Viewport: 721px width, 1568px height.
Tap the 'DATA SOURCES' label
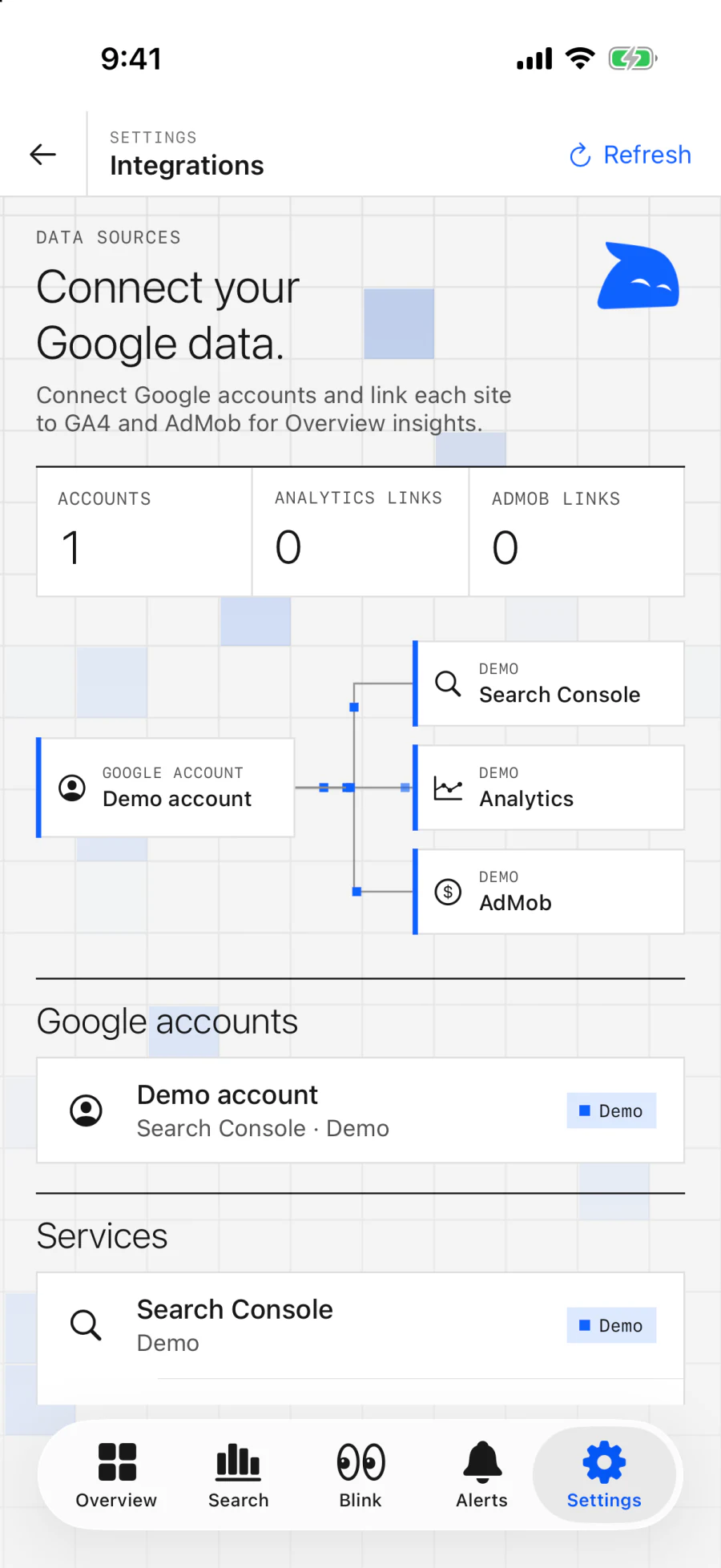point(108,237)
